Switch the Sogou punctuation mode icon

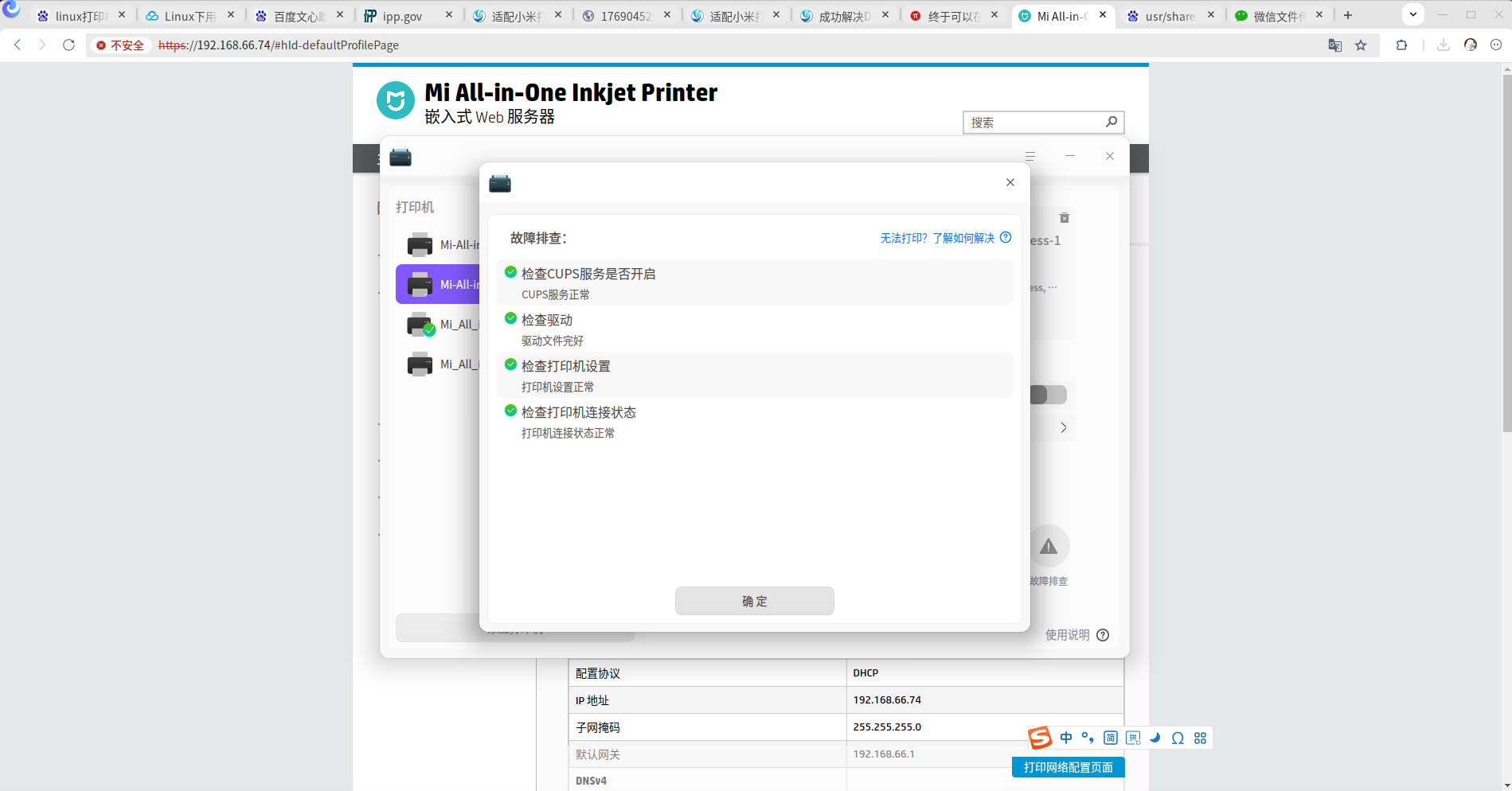1088,738
